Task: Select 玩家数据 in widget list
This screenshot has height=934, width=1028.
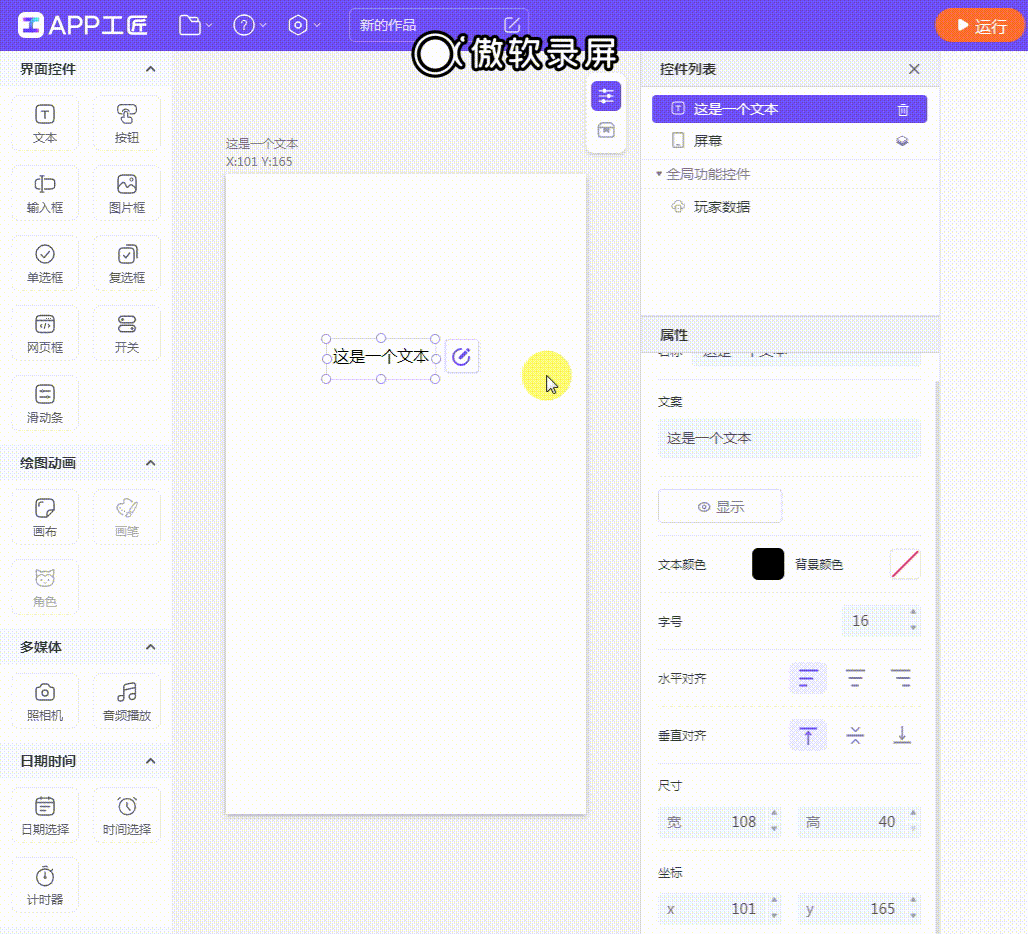Action: 789,207
